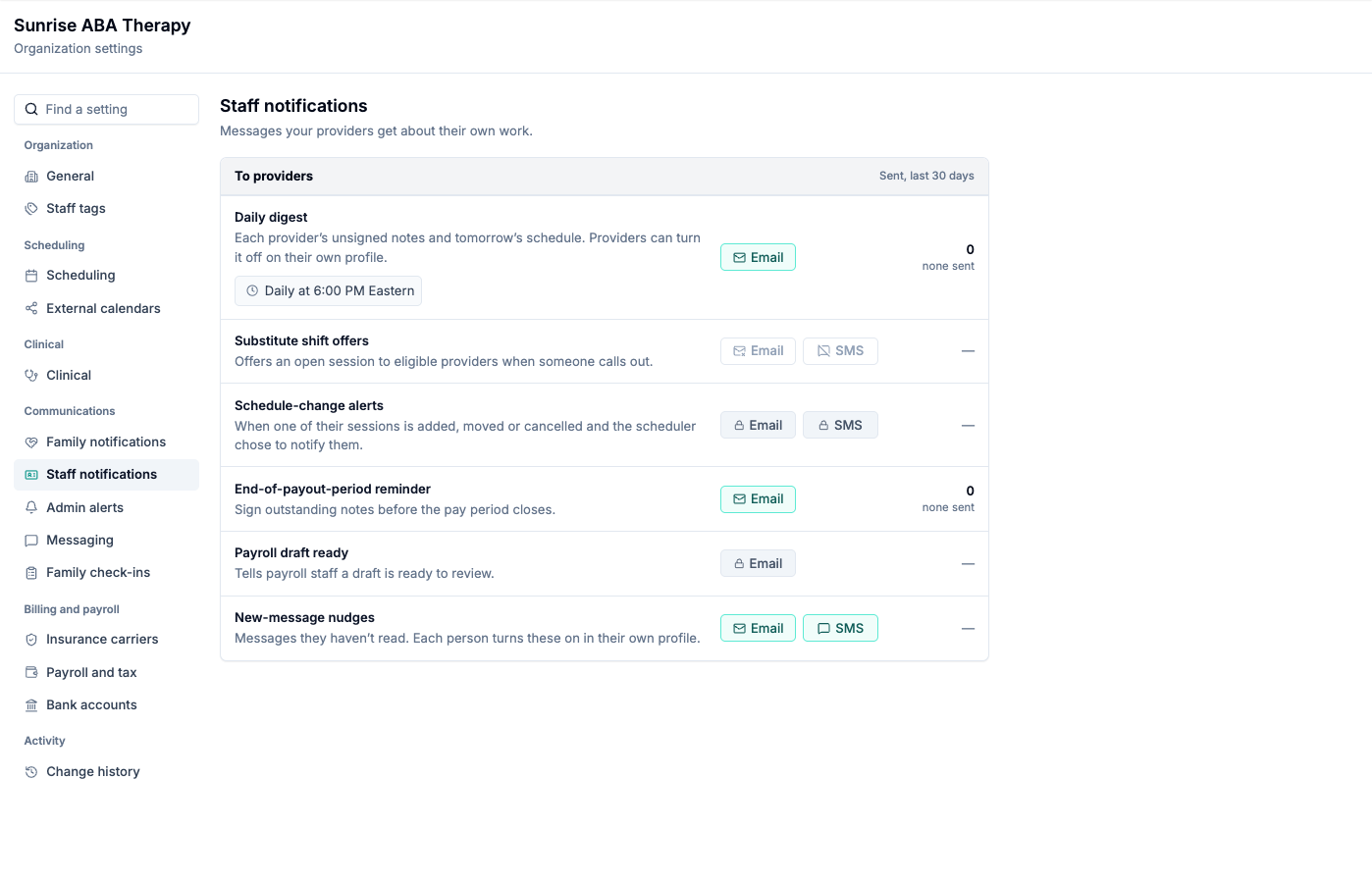Image resolution: width=1372 pixels, height=883 pixels.
Task: Toggle SMS for New-message nudges
Action: pos(840,628)
